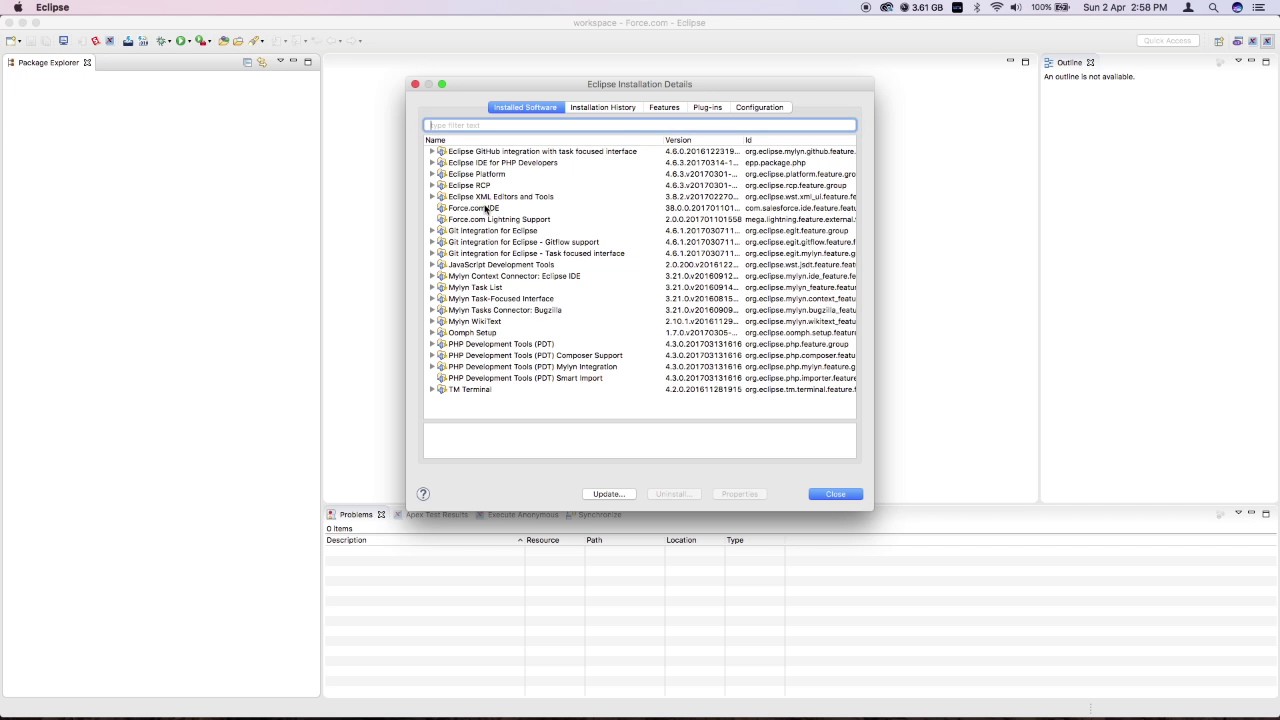Switch to the Plug-ins tab

click(708, 107)
